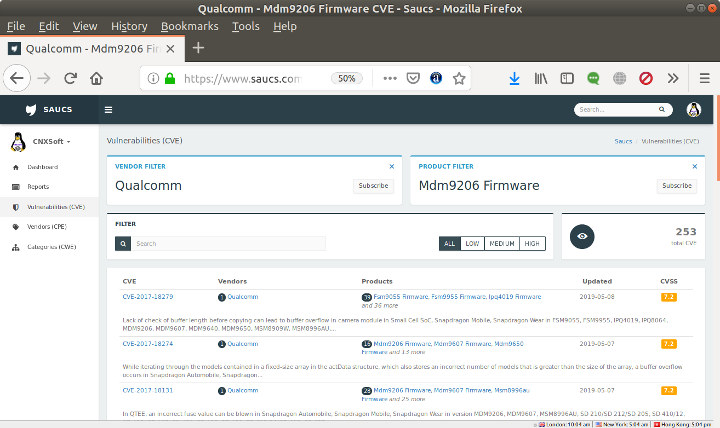Viewport: 720px width, 428px height.
Task: Open the History menu
Action: (129, 26)
